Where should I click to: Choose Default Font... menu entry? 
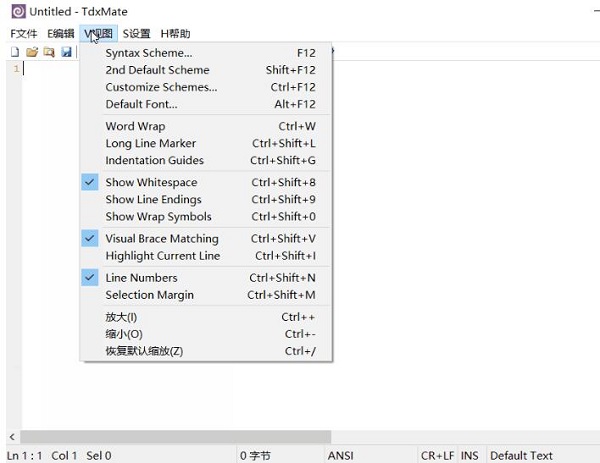tap(207, 104)
